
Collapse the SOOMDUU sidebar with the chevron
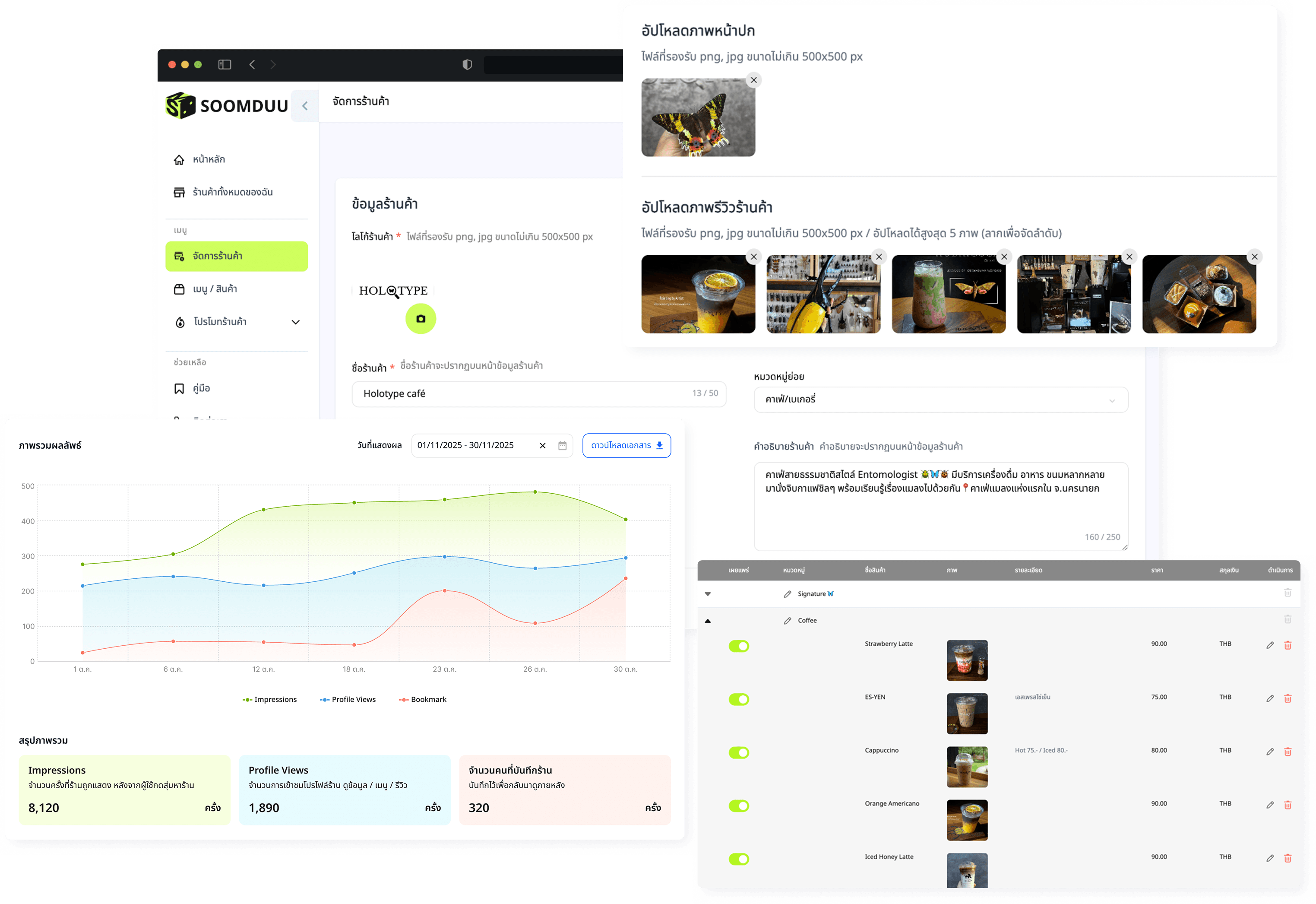[305, 106]
